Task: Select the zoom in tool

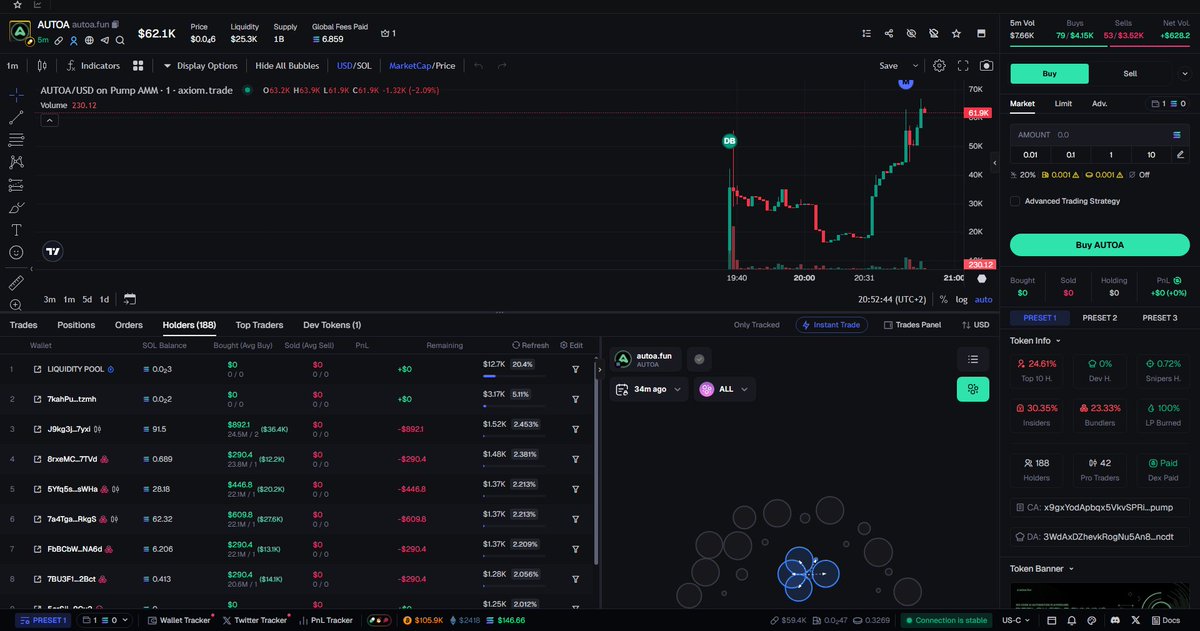Action: pos(16,304)
